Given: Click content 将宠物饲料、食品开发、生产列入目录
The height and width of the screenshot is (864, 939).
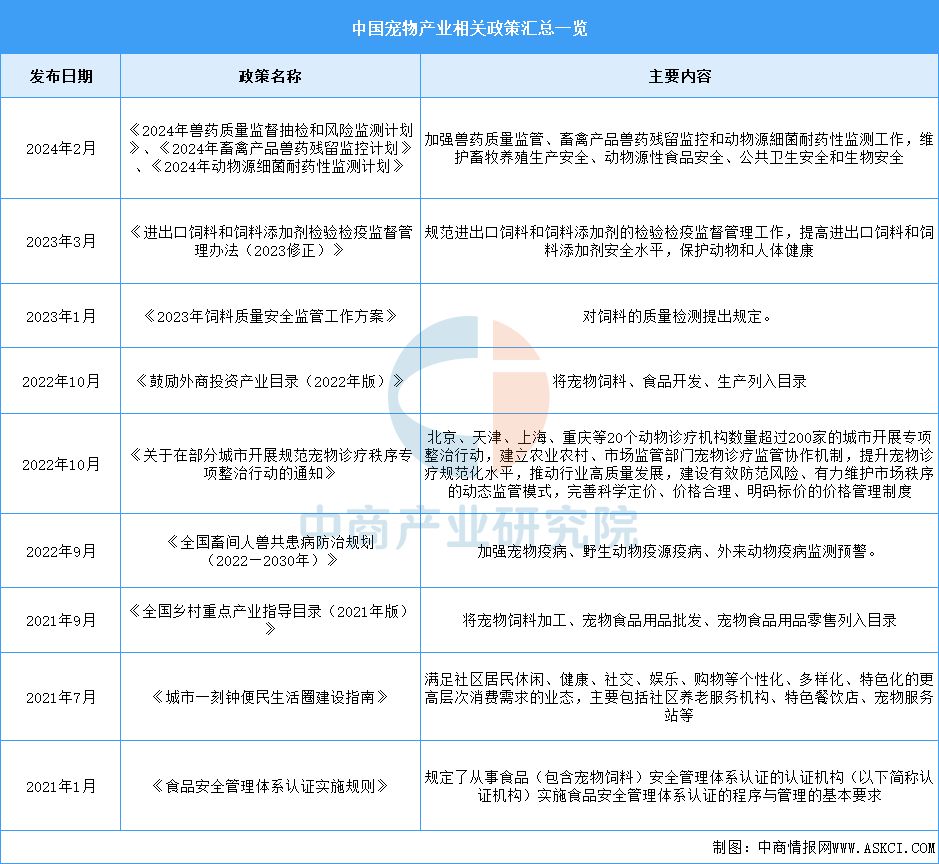Looking at the screenshot, I should click(679, 381).
